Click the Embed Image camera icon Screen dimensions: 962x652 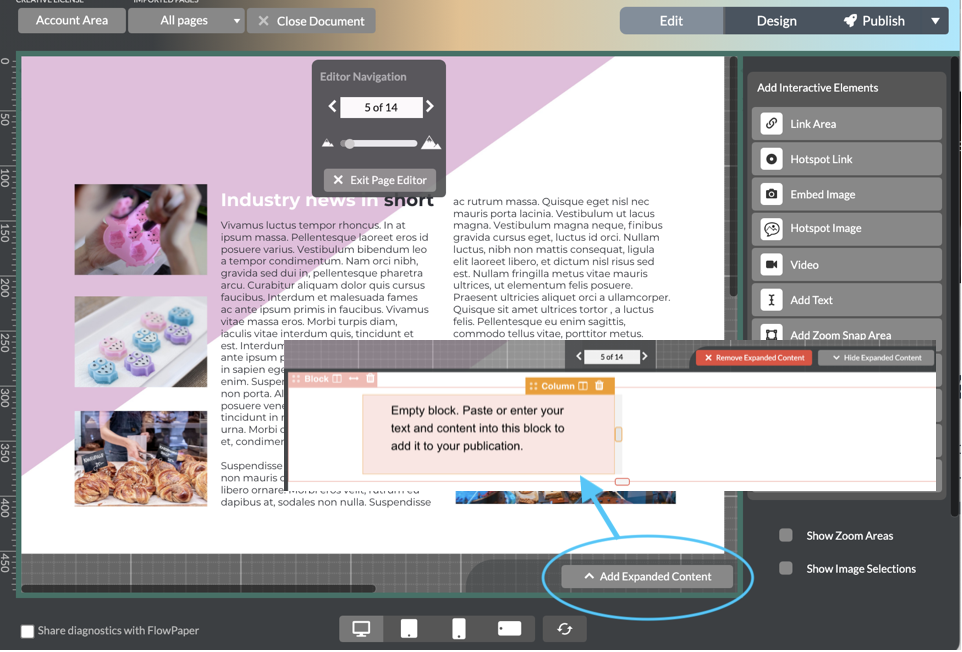[771, 194]
